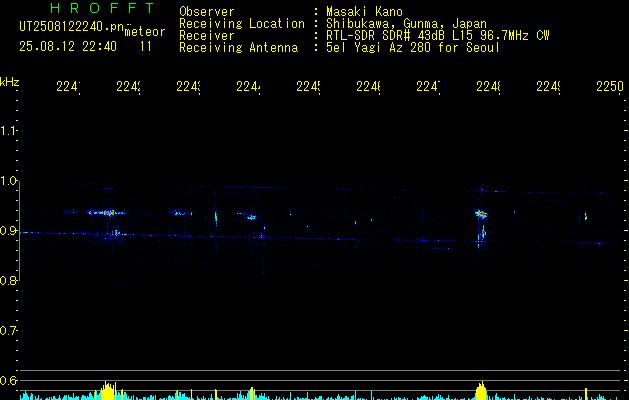Screen dimensions: 629x400
Task: Click the 0.6 frequency axis label
Action: tap(8, 381)
